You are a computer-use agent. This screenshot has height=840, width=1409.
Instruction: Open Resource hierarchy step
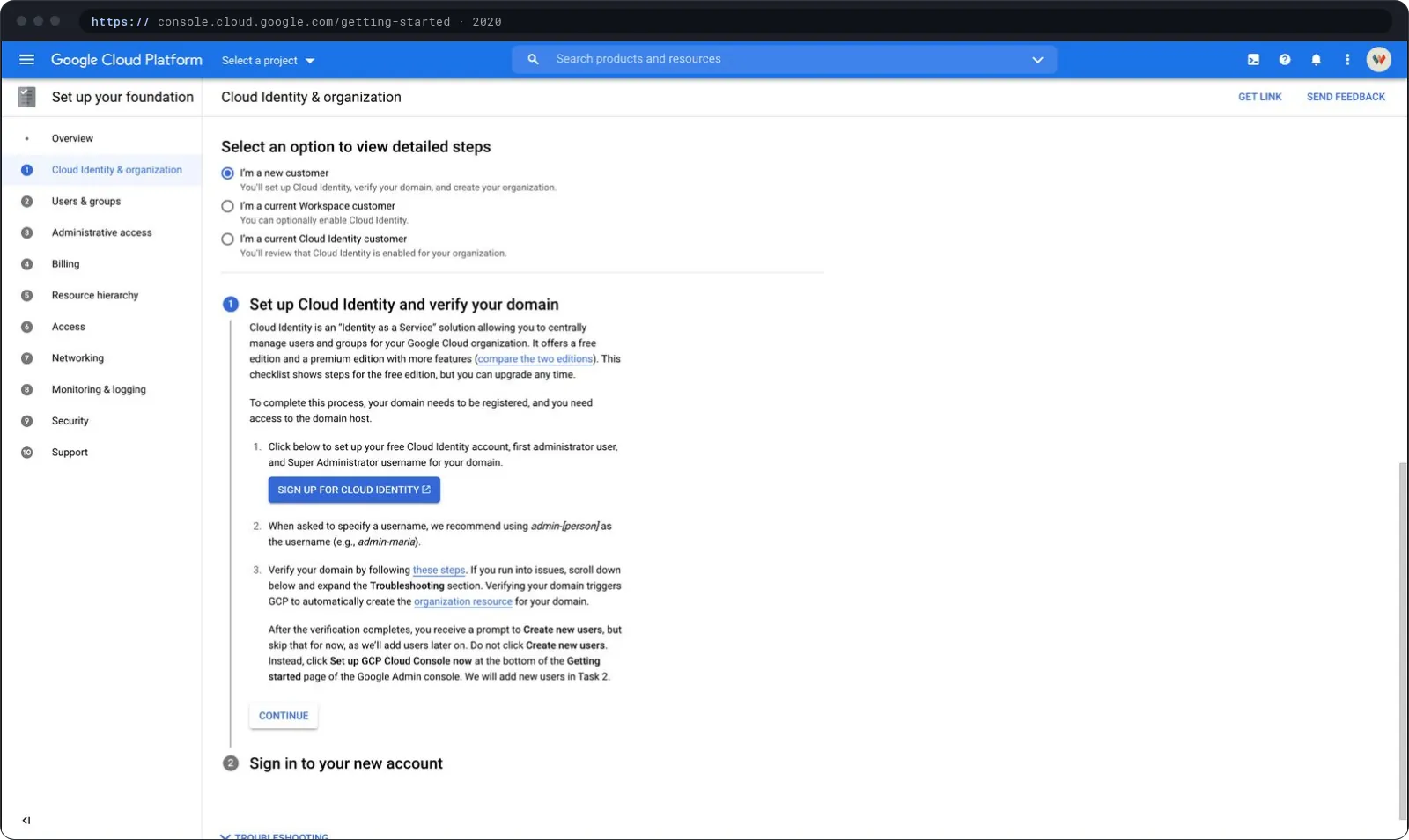click(x=95, y=296)
